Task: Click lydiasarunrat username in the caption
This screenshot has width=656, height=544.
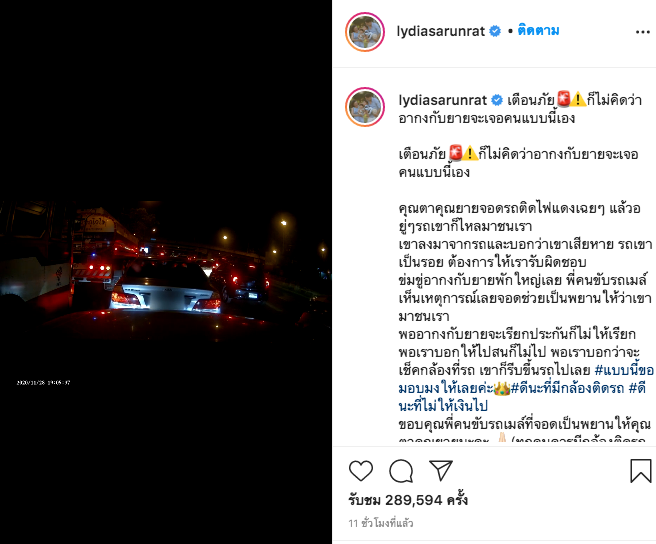Action: pyautogui.click(x=443, y=100)
